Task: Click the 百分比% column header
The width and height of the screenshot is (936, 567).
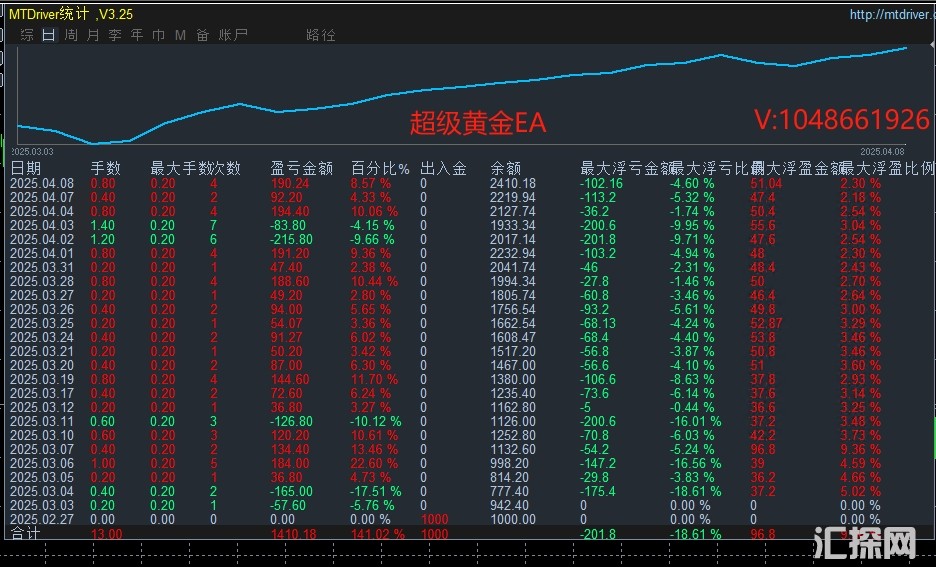Action: (x=380, y=169)
